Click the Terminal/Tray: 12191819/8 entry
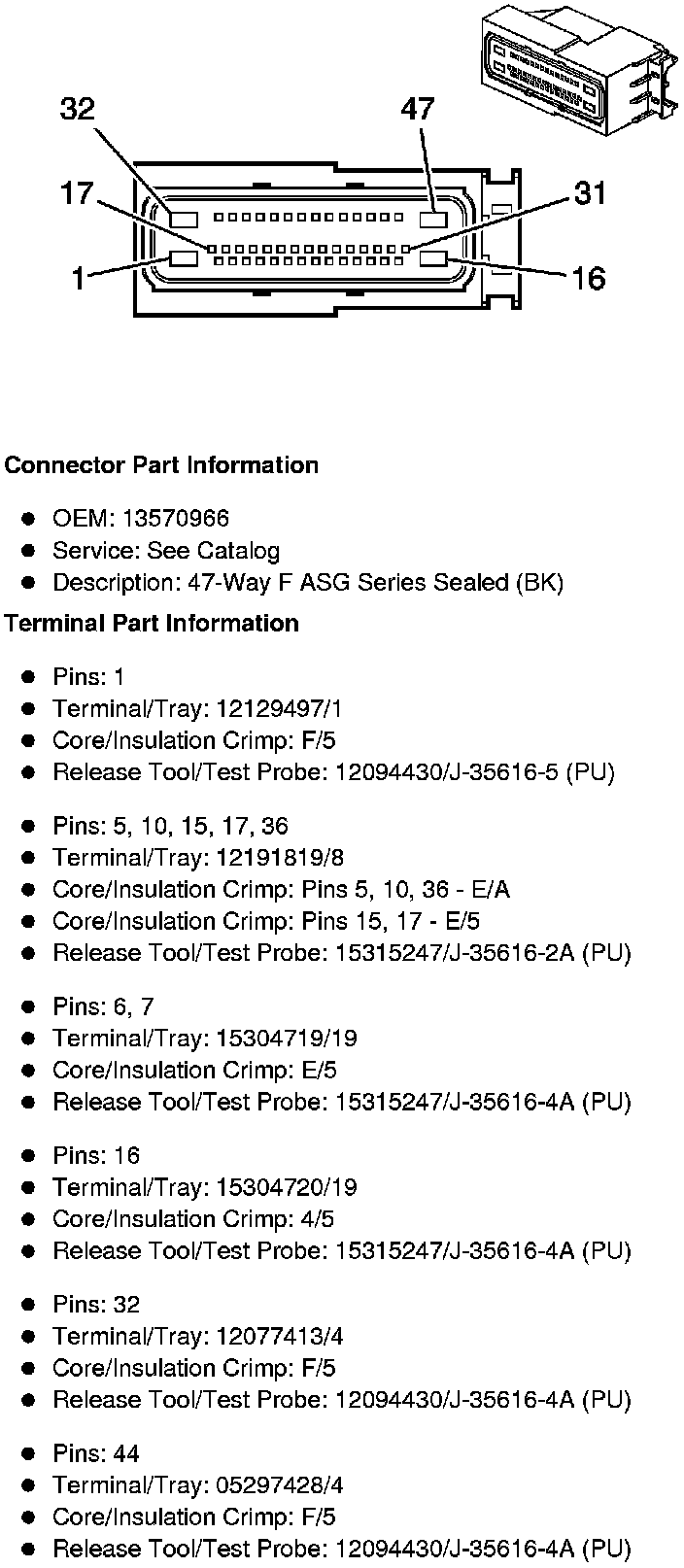This screenshot has height=1568, width=684. tap(198, 858)
